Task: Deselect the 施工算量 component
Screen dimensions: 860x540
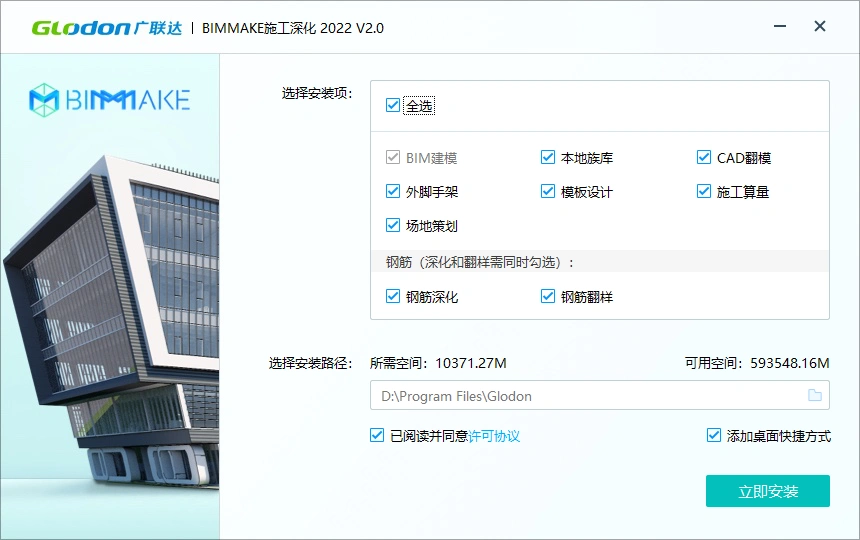Action: pos(704,192)
